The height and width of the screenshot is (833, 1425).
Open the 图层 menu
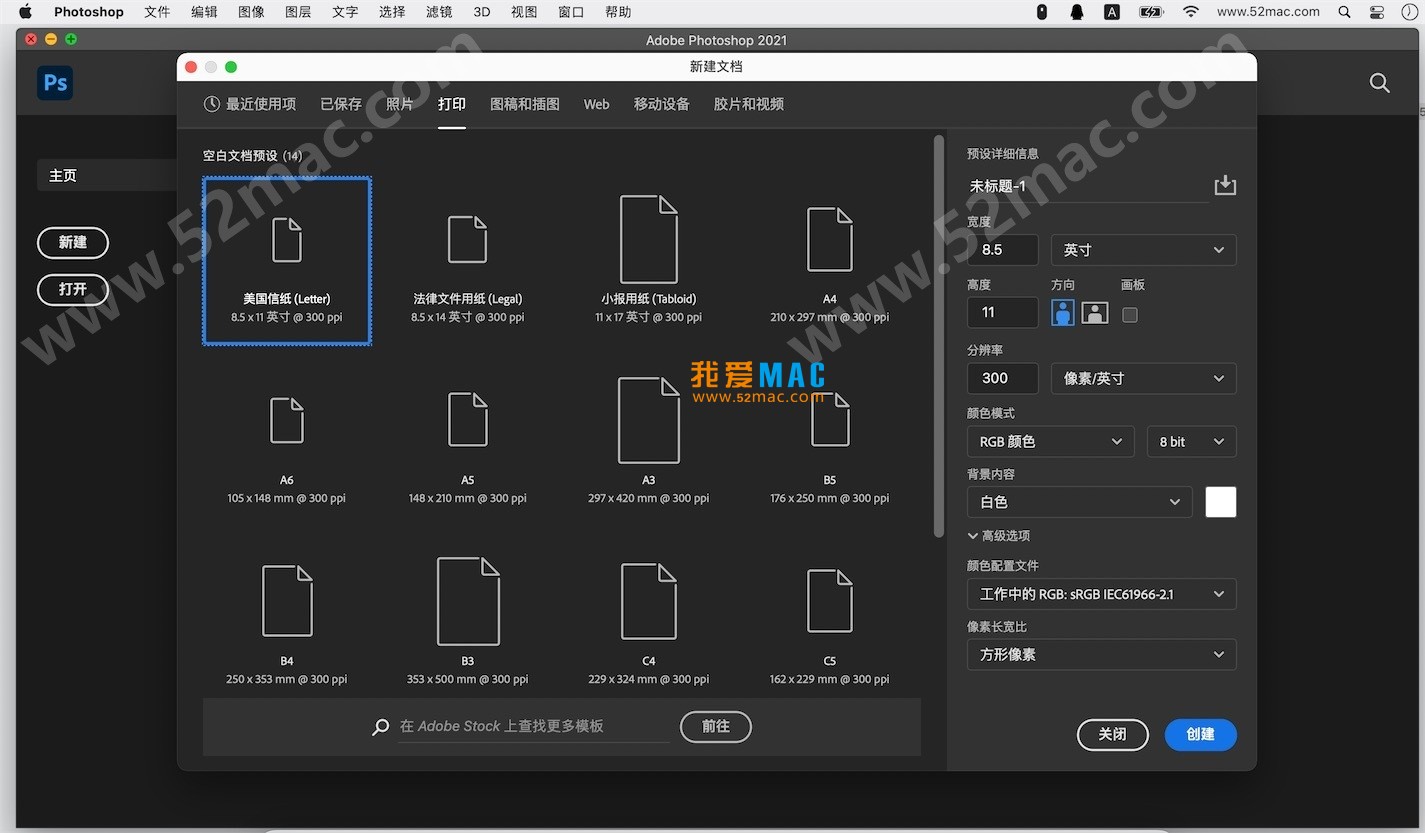point(298,12)
